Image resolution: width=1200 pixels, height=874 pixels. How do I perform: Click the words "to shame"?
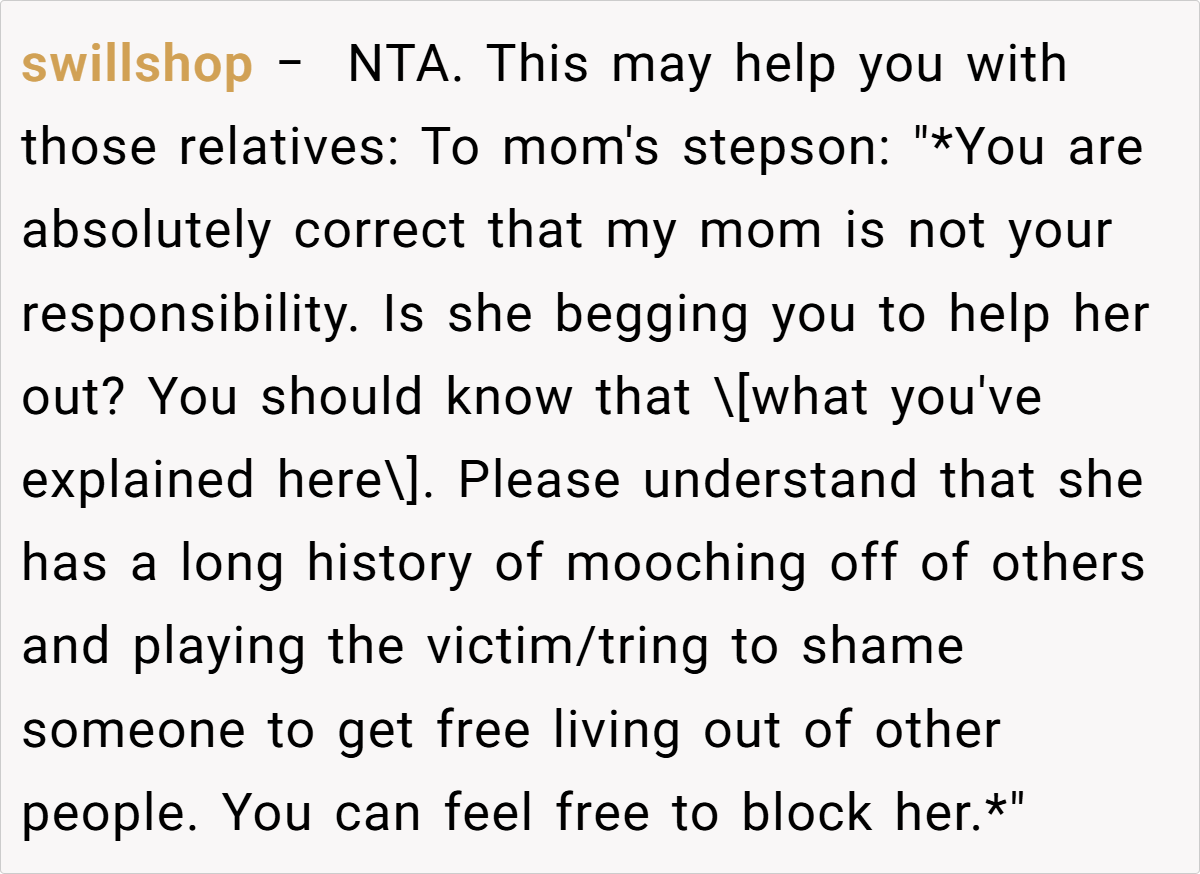pos(847,647)
